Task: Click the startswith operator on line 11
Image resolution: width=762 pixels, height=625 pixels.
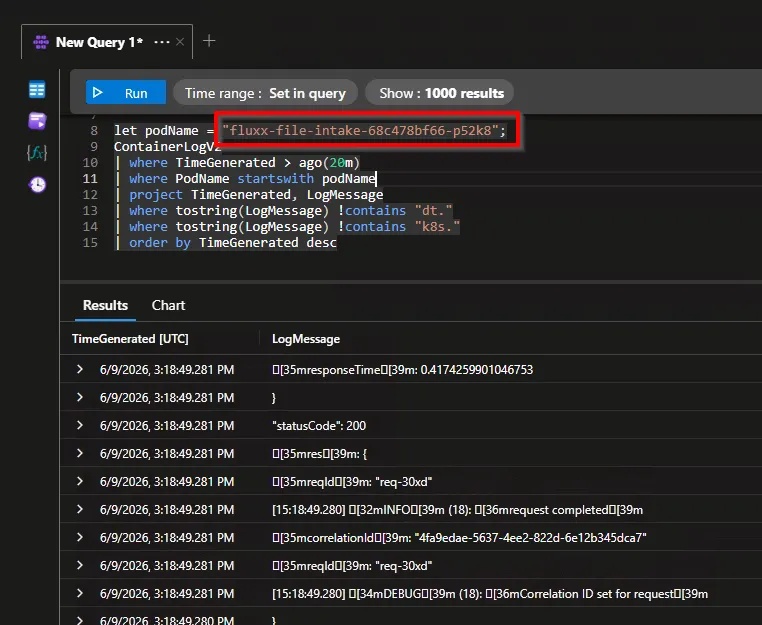Action: pyautogui.click(x=276, y=178)
